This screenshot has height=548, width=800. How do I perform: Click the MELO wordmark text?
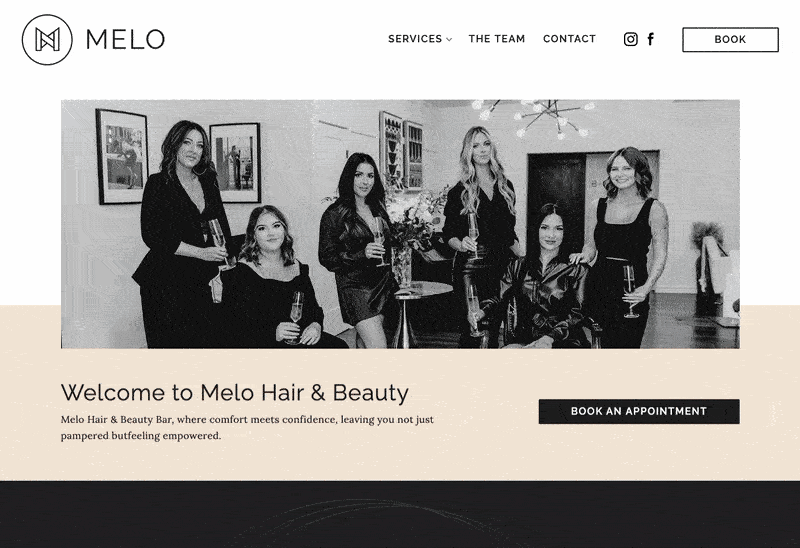(x=126, y=40)
